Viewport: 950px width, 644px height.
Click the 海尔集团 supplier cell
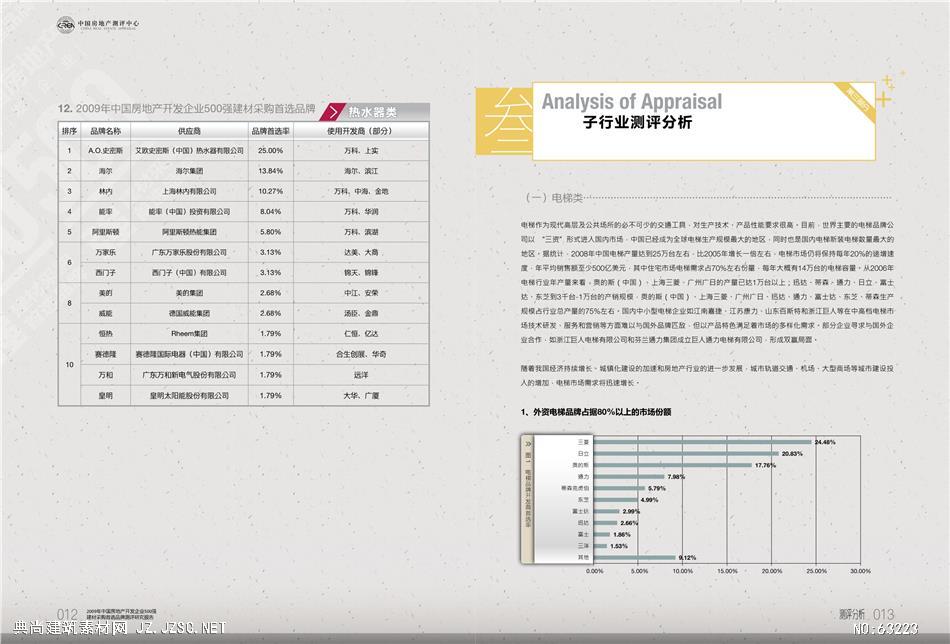[189, 171]
